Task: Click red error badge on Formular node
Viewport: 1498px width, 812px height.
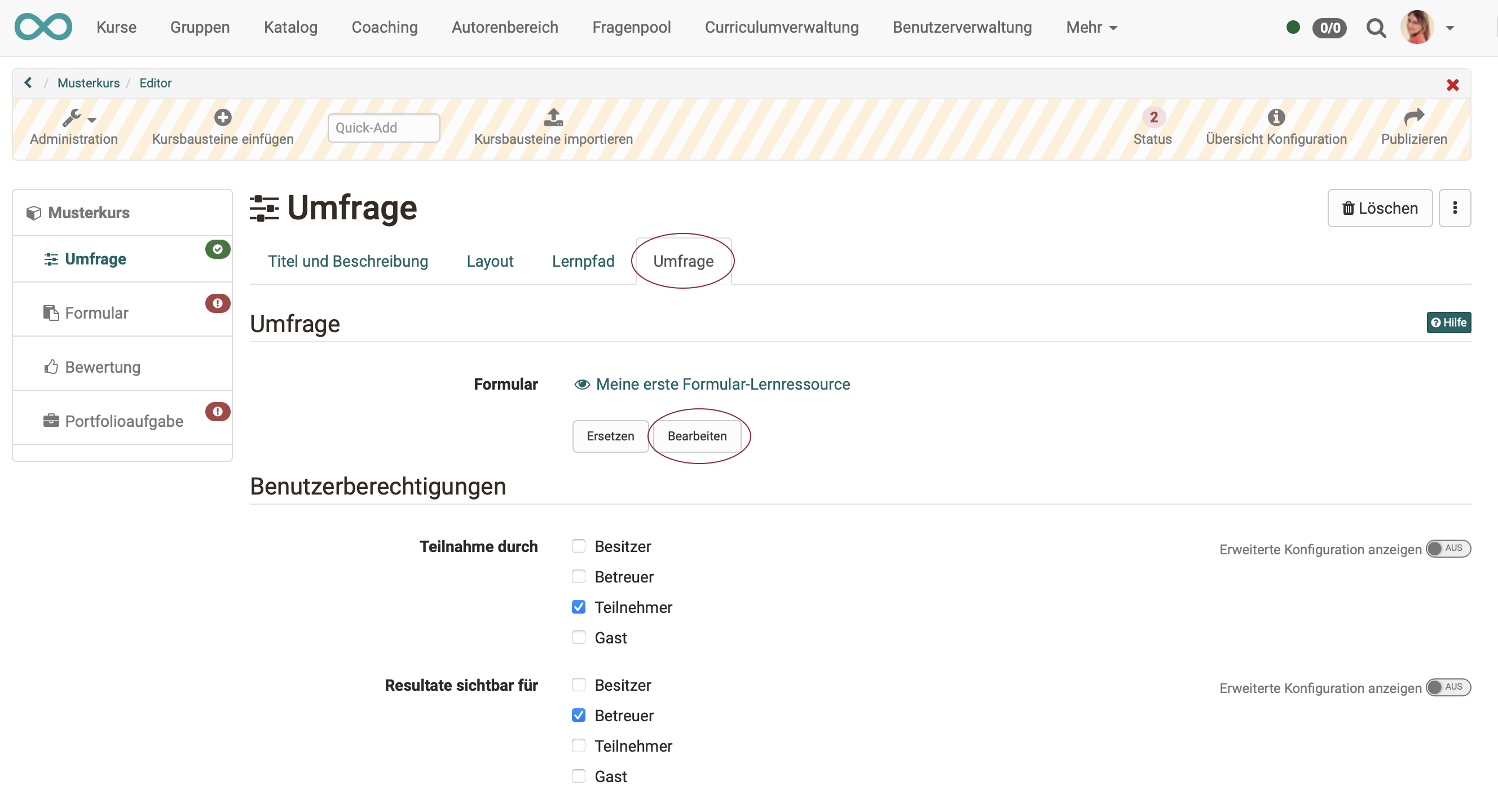Action: (218, 303)
